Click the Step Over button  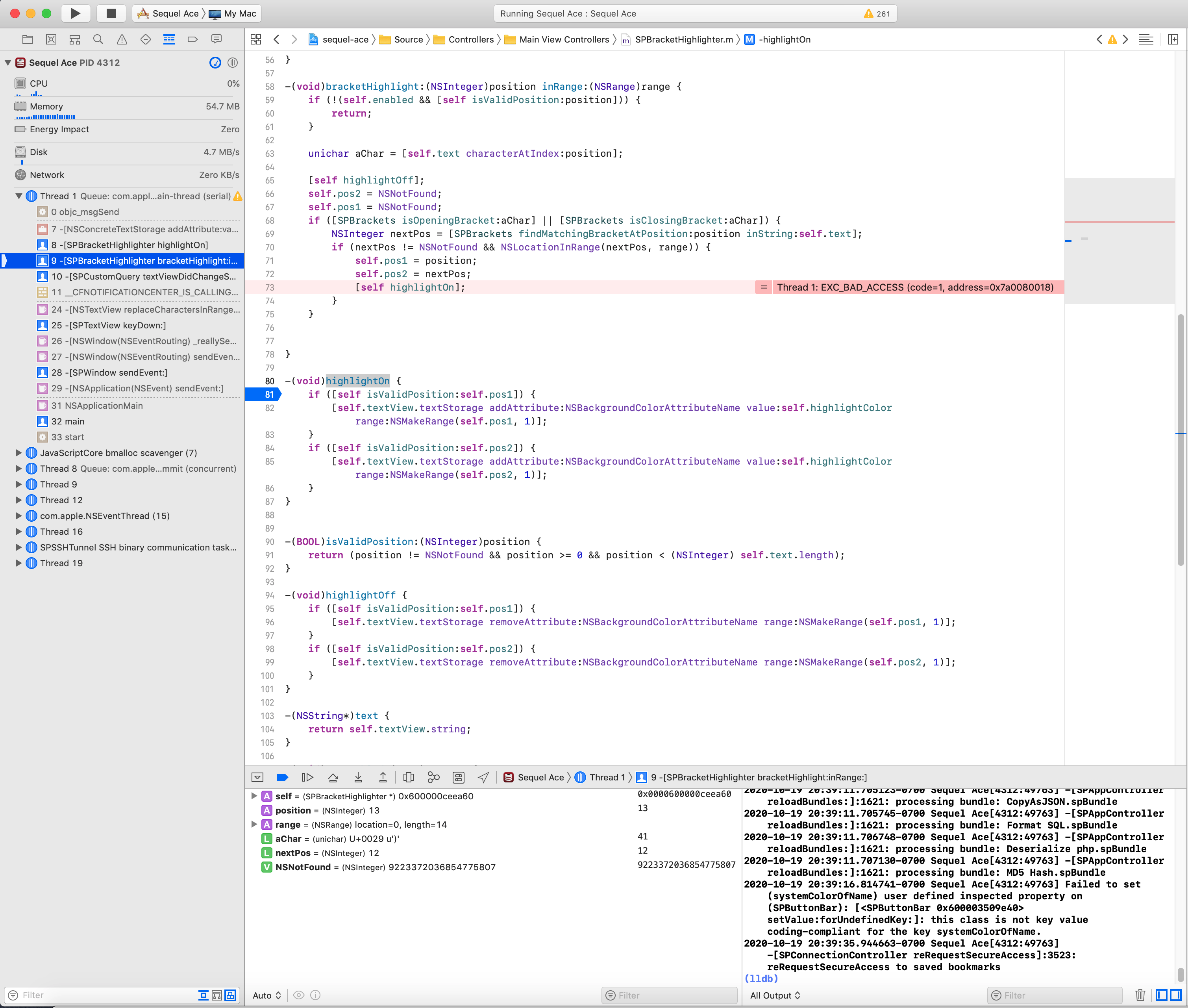click(333, 777)
